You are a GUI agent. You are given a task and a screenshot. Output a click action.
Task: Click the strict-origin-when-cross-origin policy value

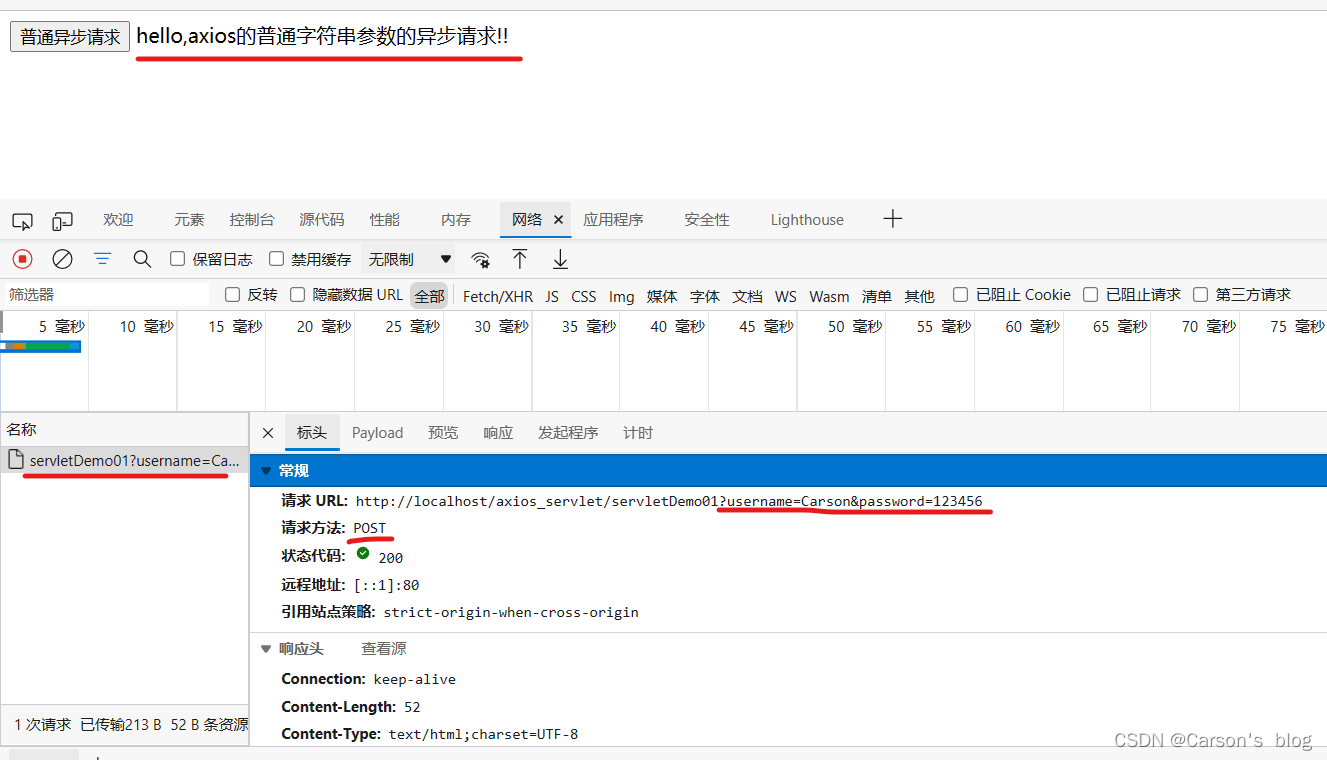tap(511, 612)
